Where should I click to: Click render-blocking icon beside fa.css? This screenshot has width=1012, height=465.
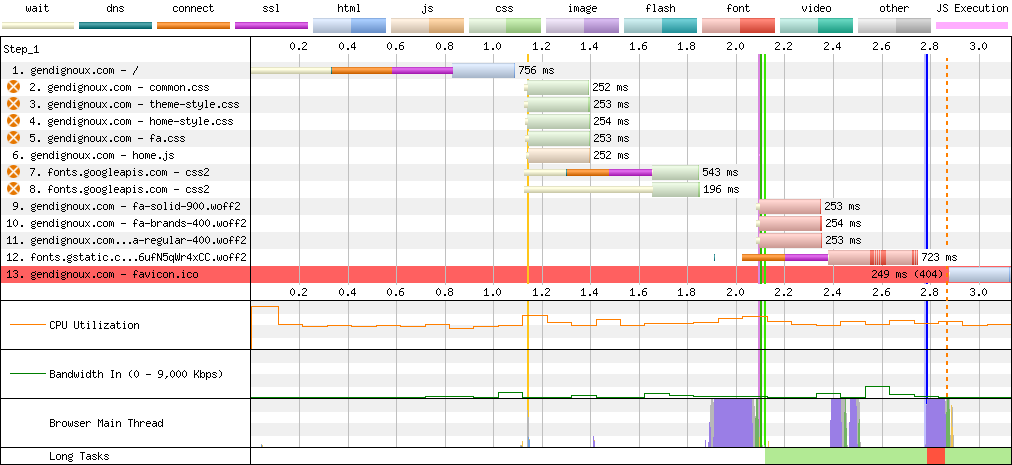click(x=13, y=138)
